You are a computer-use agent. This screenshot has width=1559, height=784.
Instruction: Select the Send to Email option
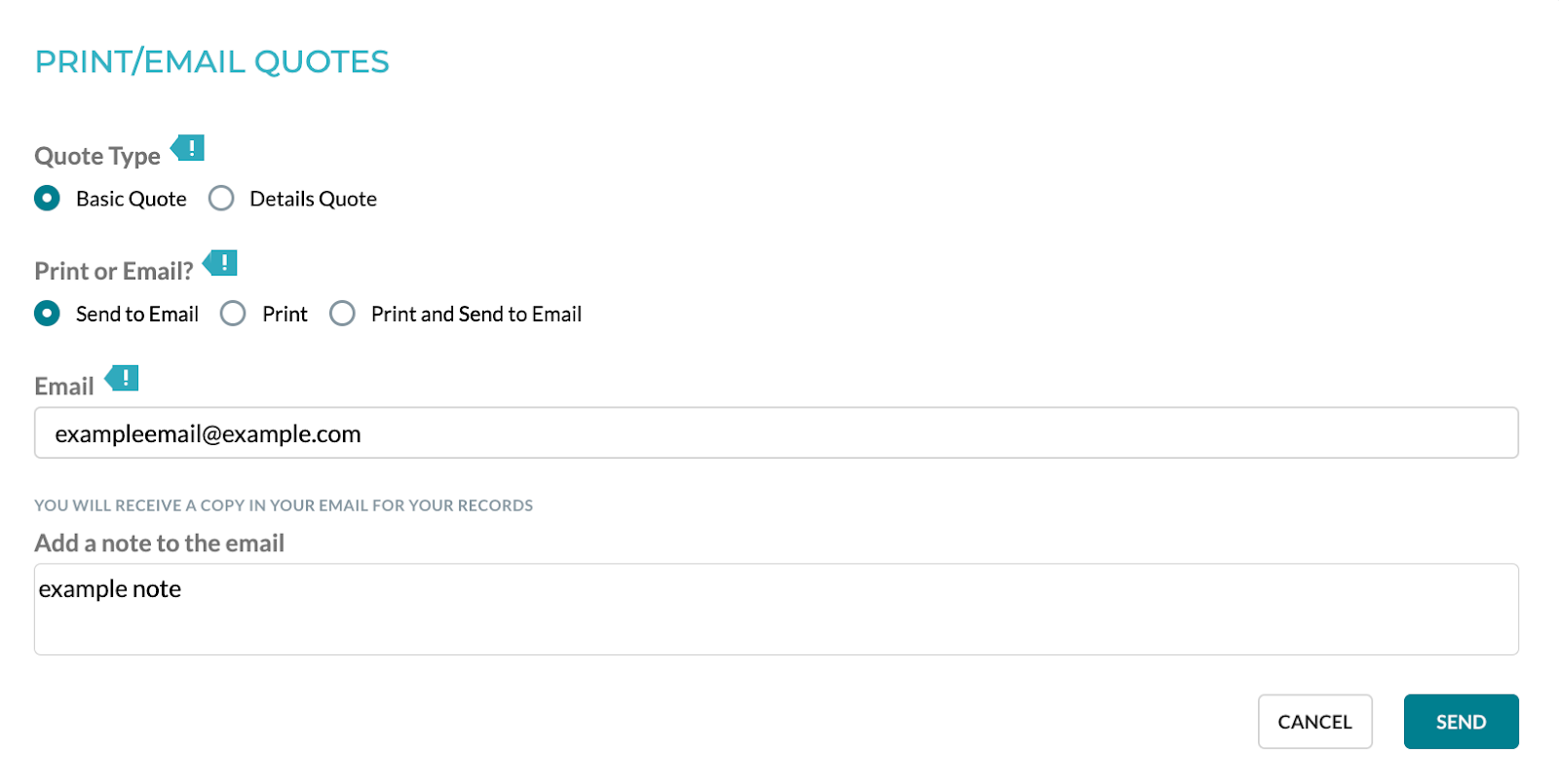click(47, 314)
